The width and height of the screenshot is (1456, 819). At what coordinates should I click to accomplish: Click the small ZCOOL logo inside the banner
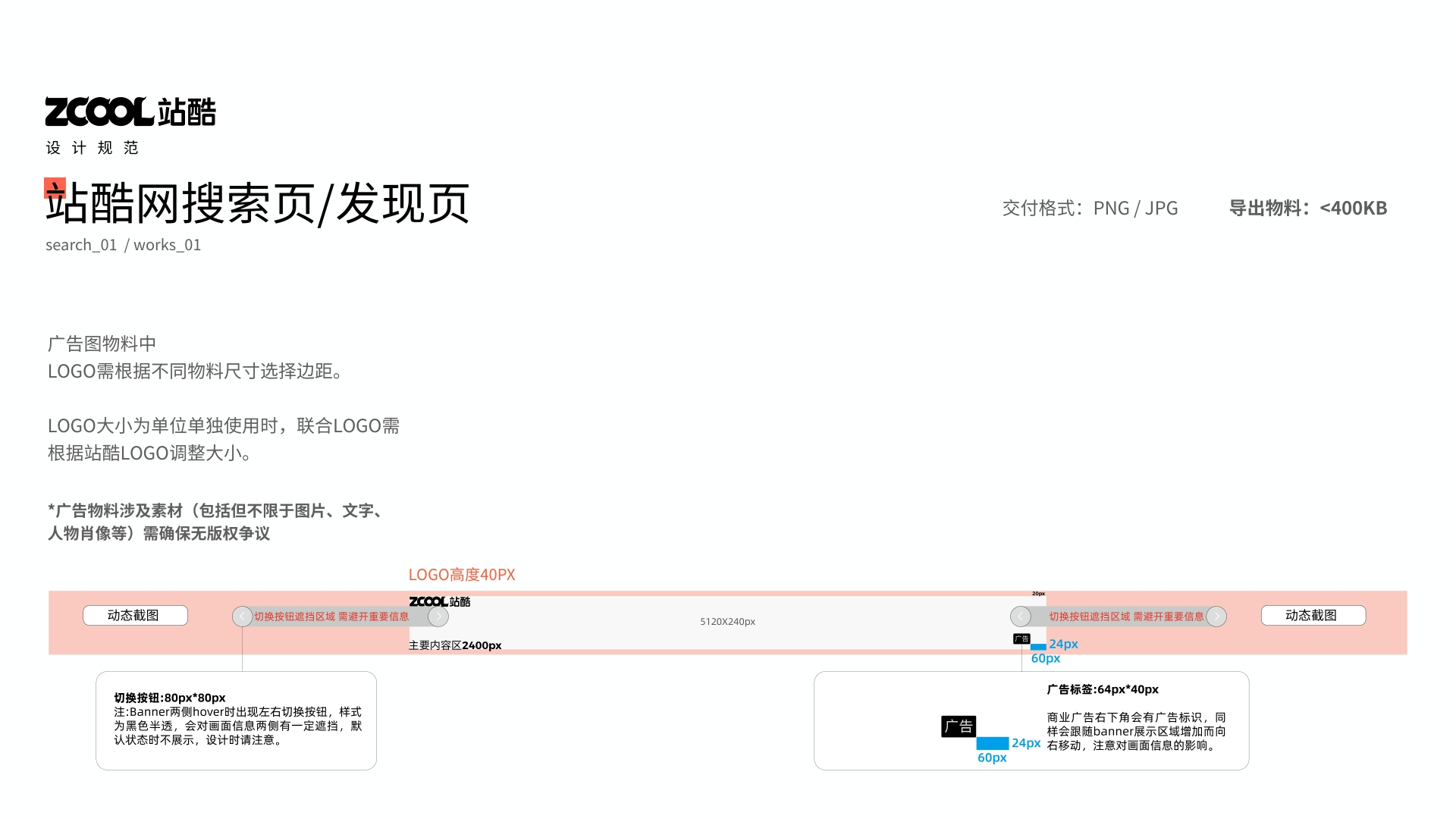click(x=440, y=601)
